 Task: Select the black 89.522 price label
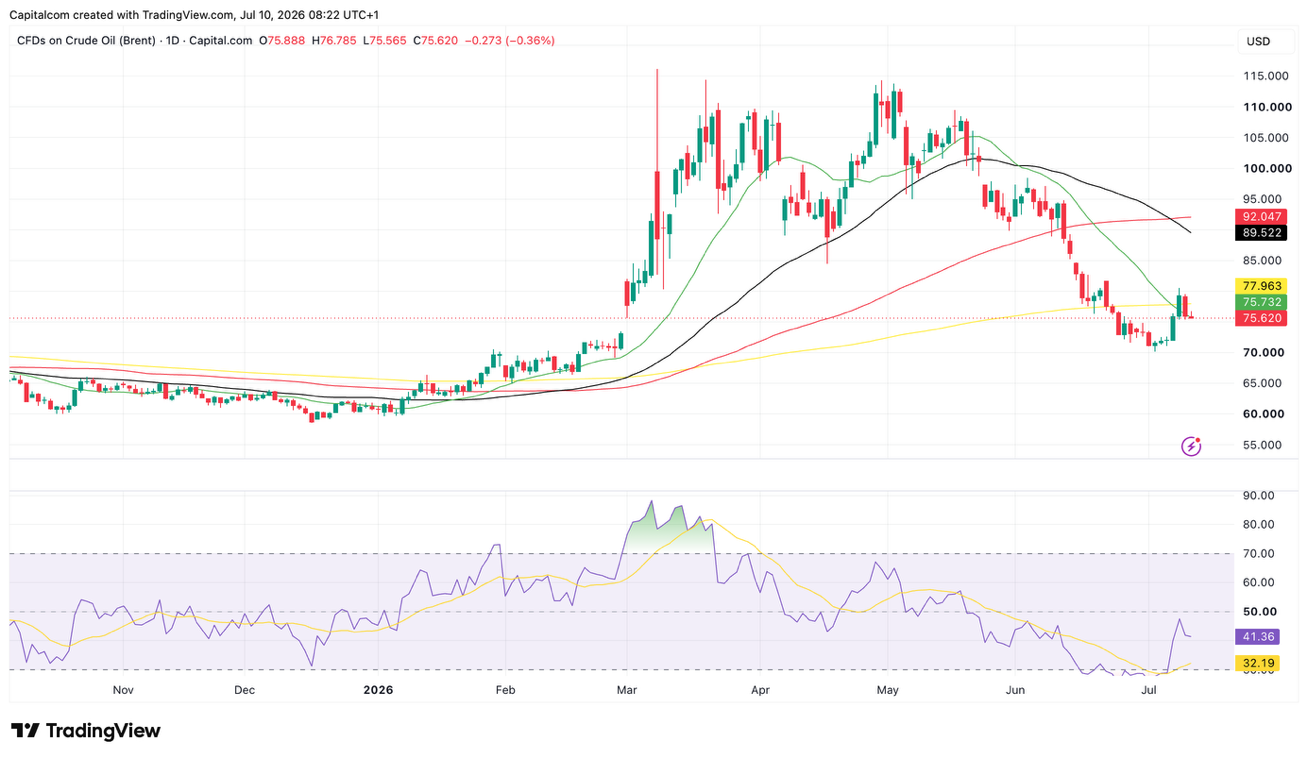1262,233
